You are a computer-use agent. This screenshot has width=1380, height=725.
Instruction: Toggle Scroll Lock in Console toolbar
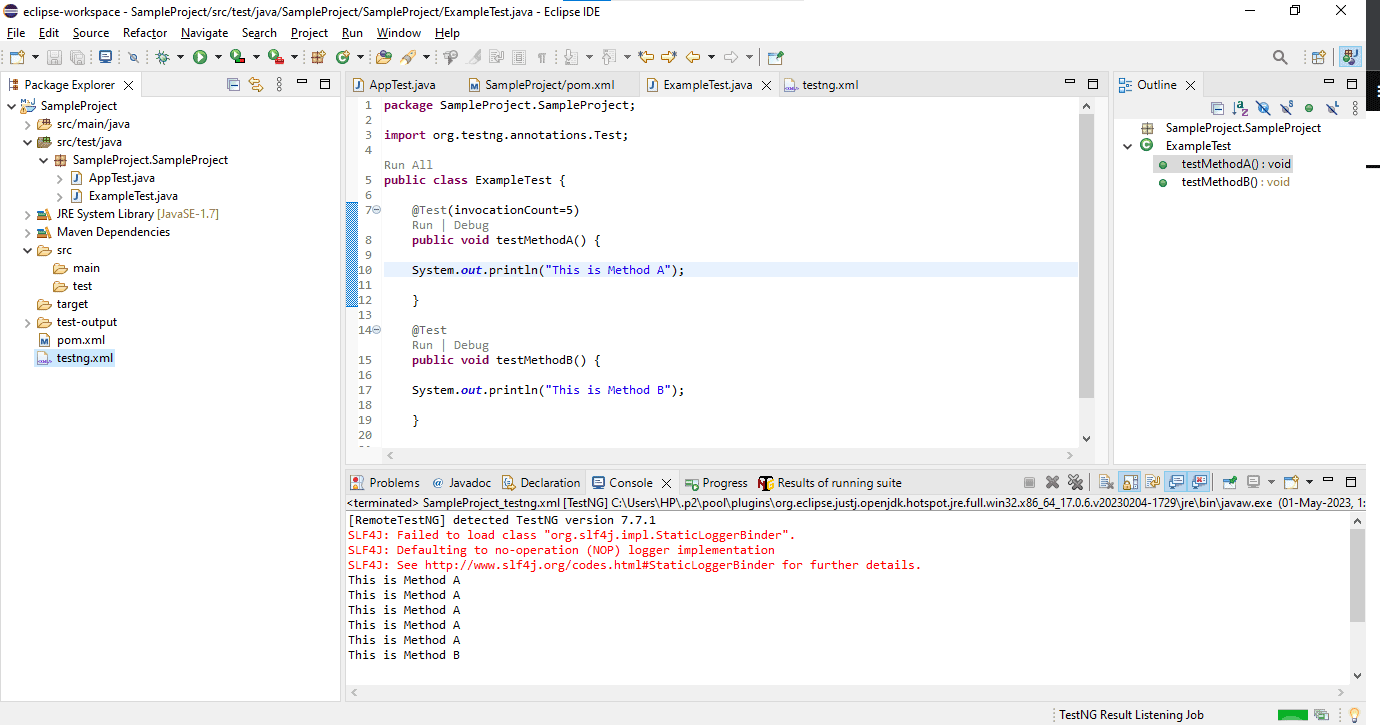point(1129,482)
